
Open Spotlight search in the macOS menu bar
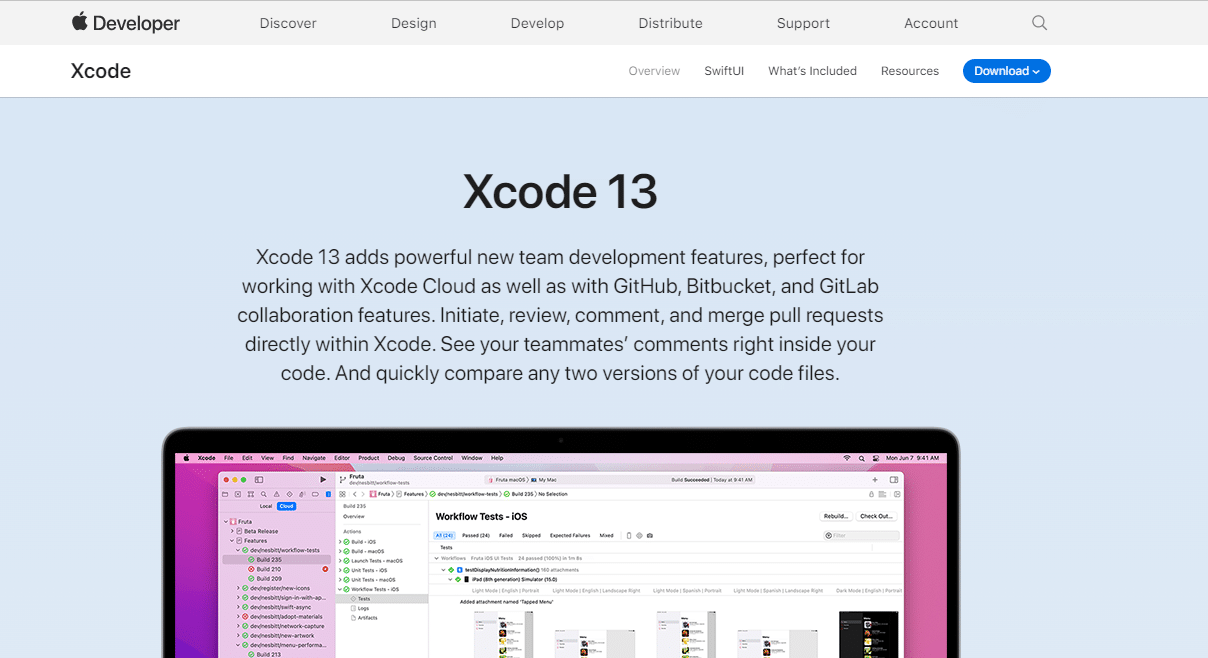tap(862, 458)
